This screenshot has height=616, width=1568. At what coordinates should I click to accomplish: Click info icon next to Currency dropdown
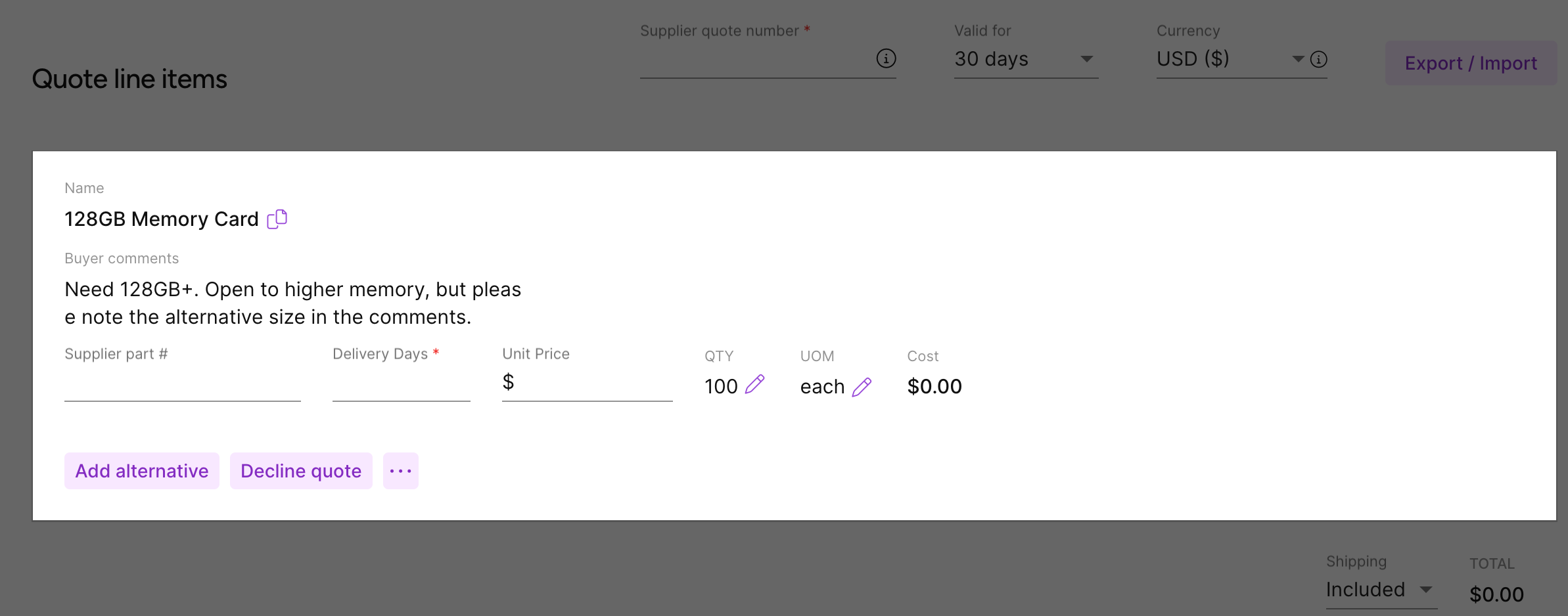click(1318, 60)
